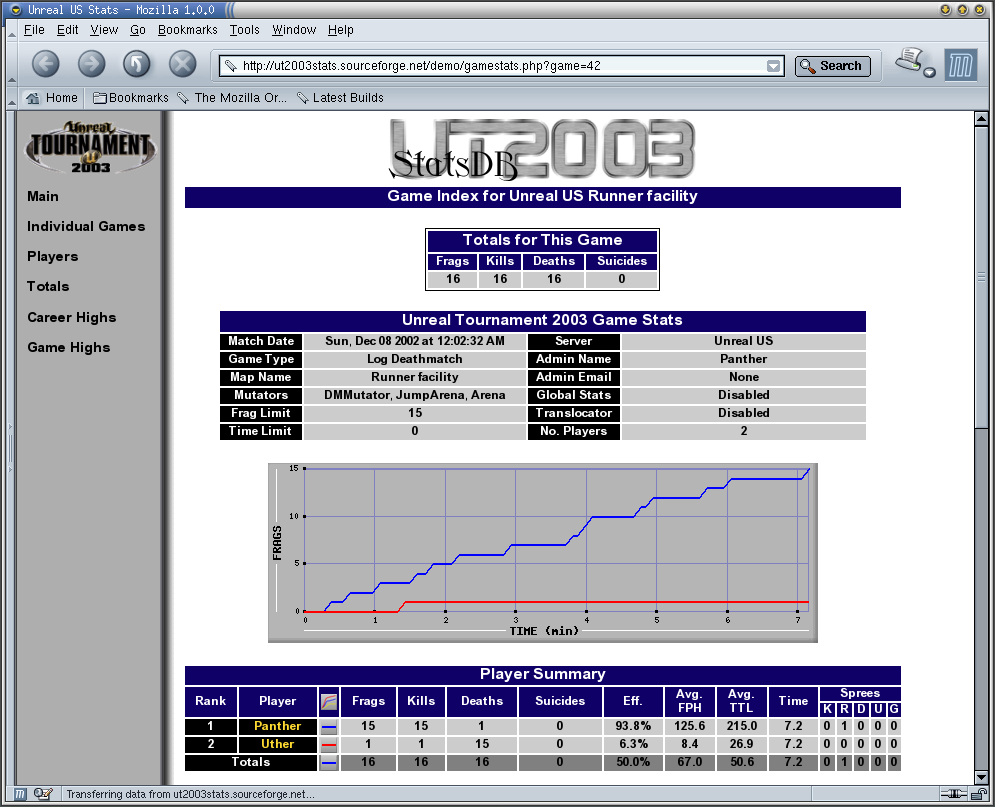This screenshot has height=807, width=995.
Task: Click the Totals row blue line swatch
Action: click(329, 763)
